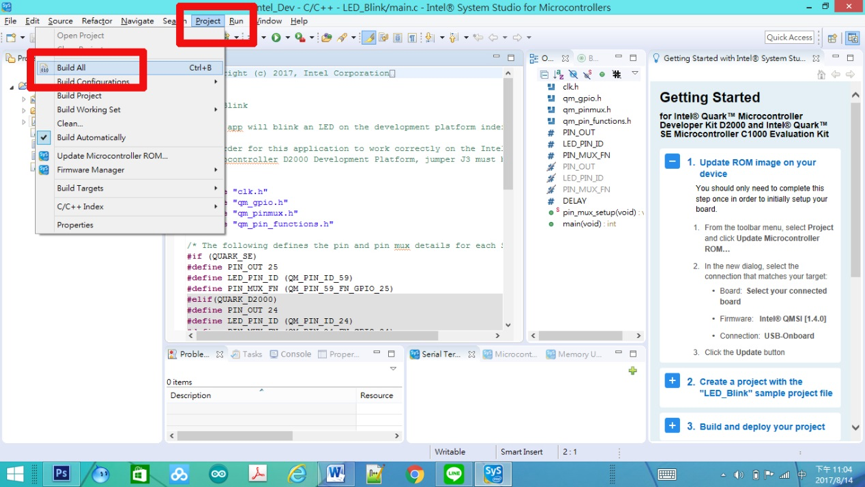Screen dimensions: 865x487
Task: Click the Home icon in Getting Started
Action: tap(821, 74)
